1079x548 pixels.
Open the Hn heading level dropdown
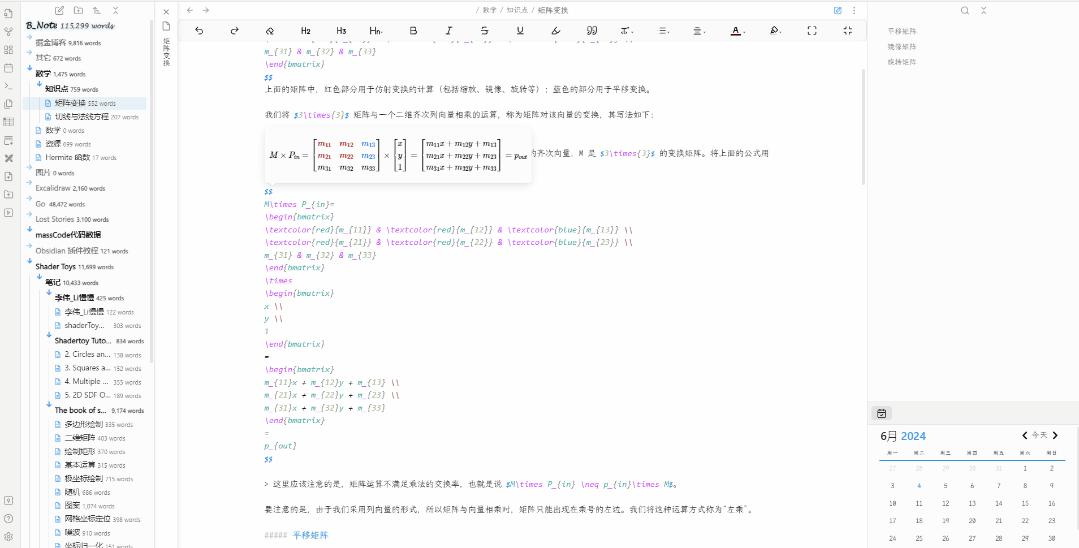(x=376, y=31)
